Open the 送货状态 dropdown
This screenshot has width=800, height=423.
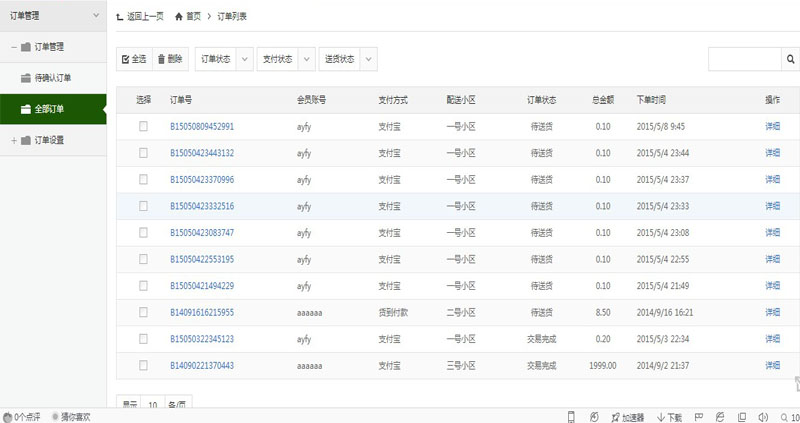tap(347, 59)
